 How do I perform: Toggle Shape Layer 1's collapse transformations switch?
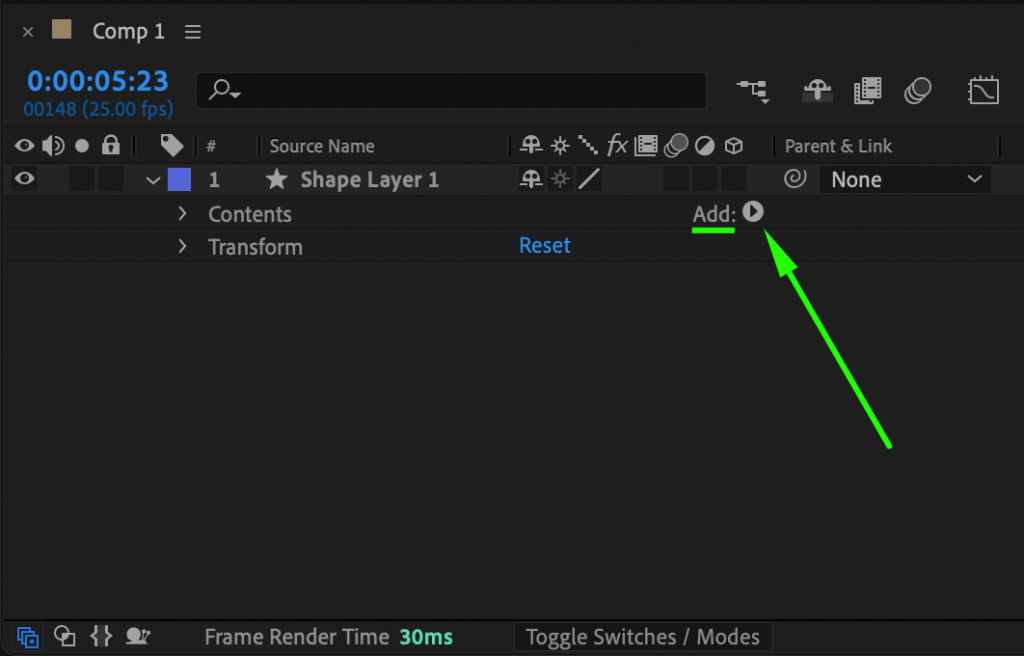tap(559, 179)
